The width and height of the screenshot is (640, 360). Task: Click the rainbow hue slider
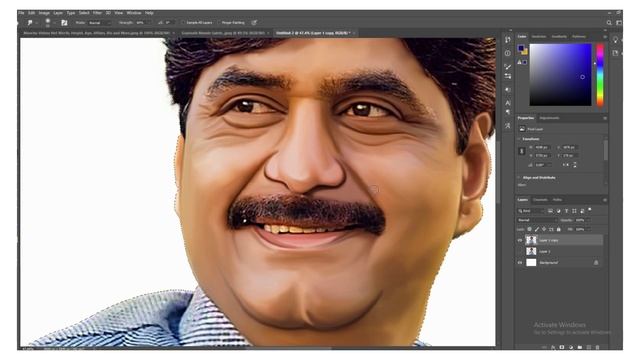600,75
